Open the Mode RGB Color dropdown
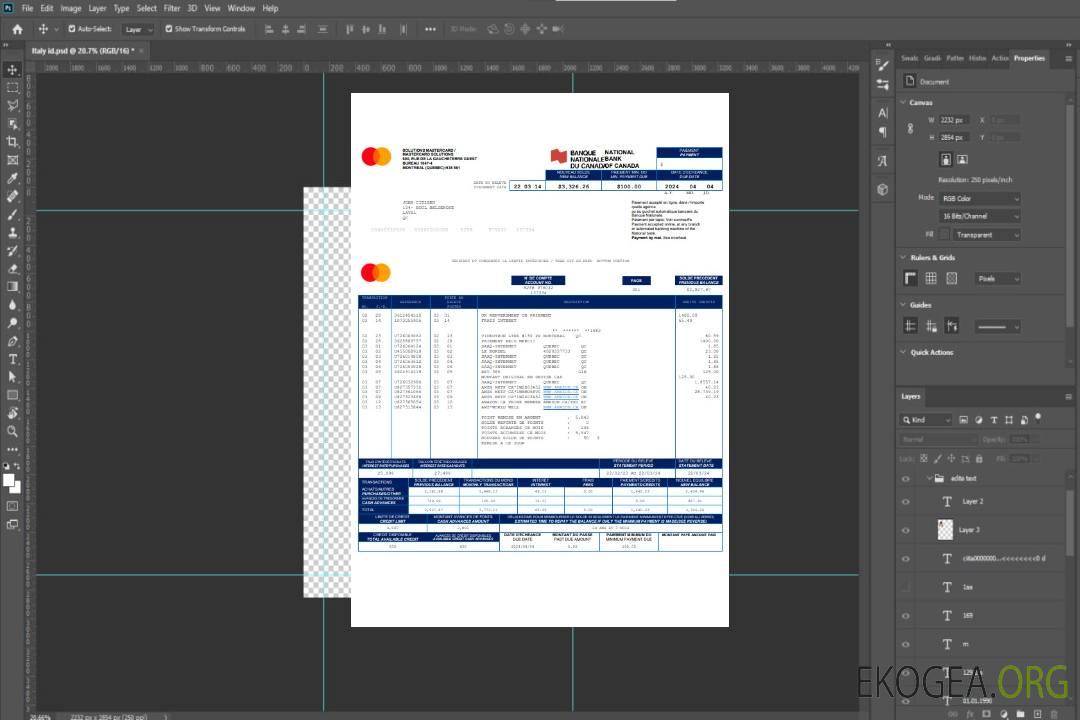The height and width of the screenshot is (720, 1080). pos(979,198)
